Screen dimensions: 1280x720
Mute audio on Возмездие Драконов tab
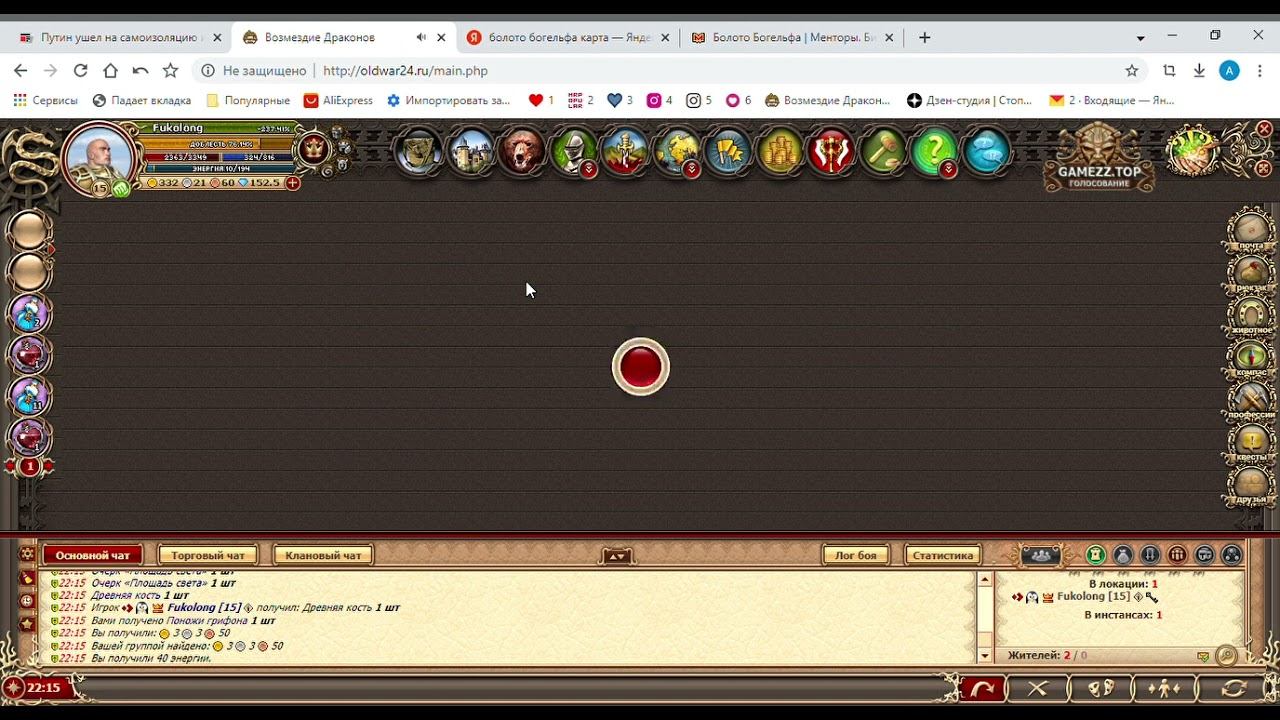421,38
